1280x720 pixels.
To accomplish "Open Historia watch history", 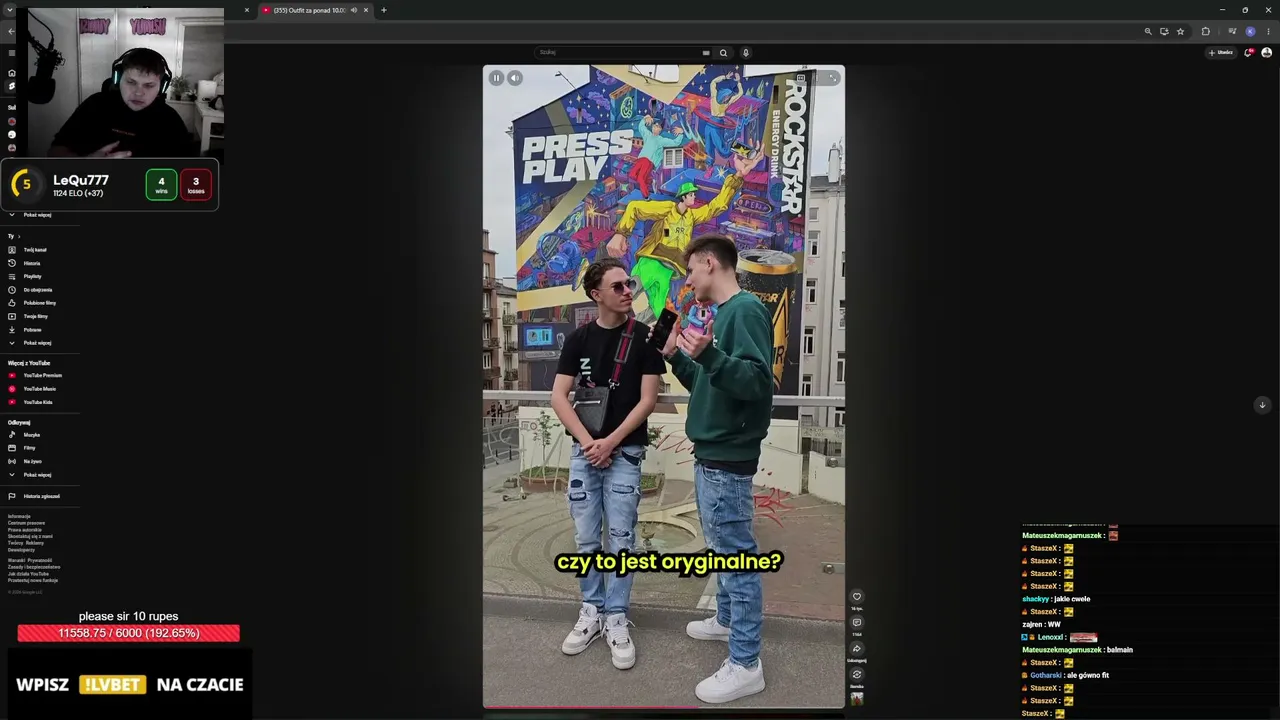I will (x=32, y=263).
